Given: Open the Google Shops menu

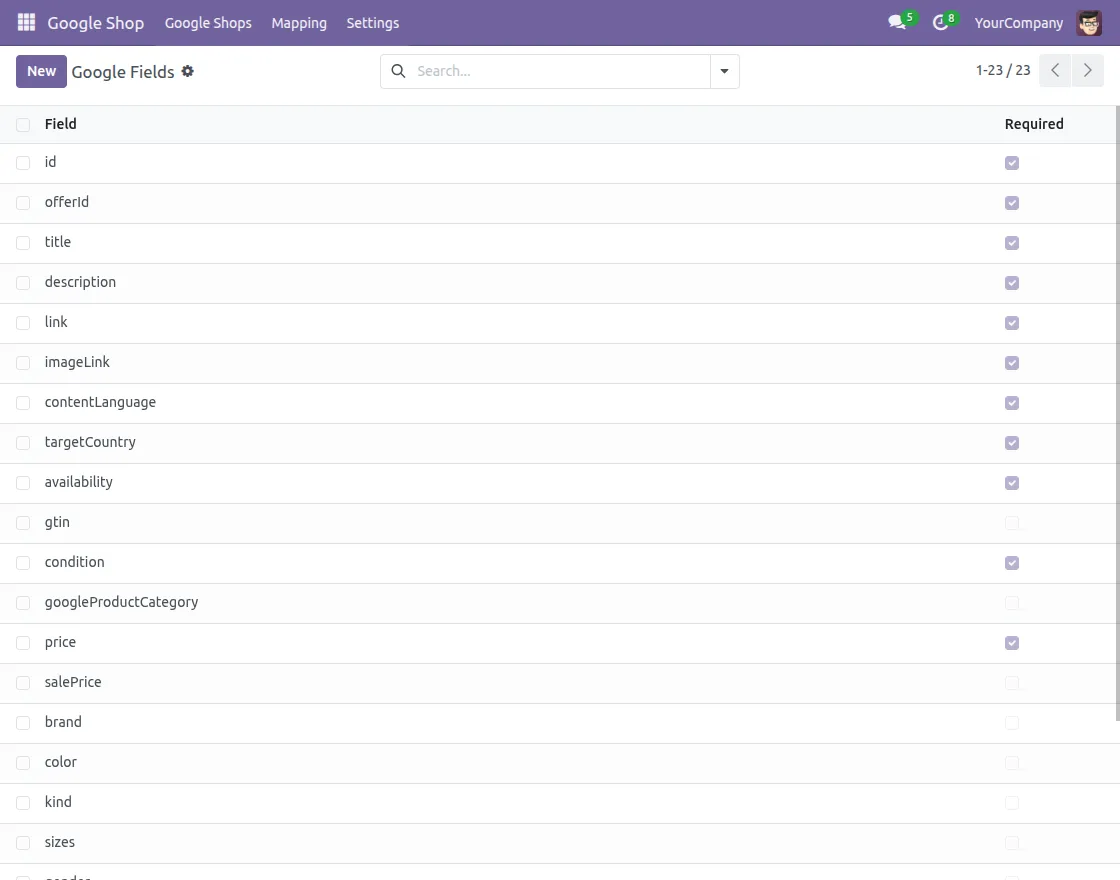Looking at the screenshot, I should [208, 22].
